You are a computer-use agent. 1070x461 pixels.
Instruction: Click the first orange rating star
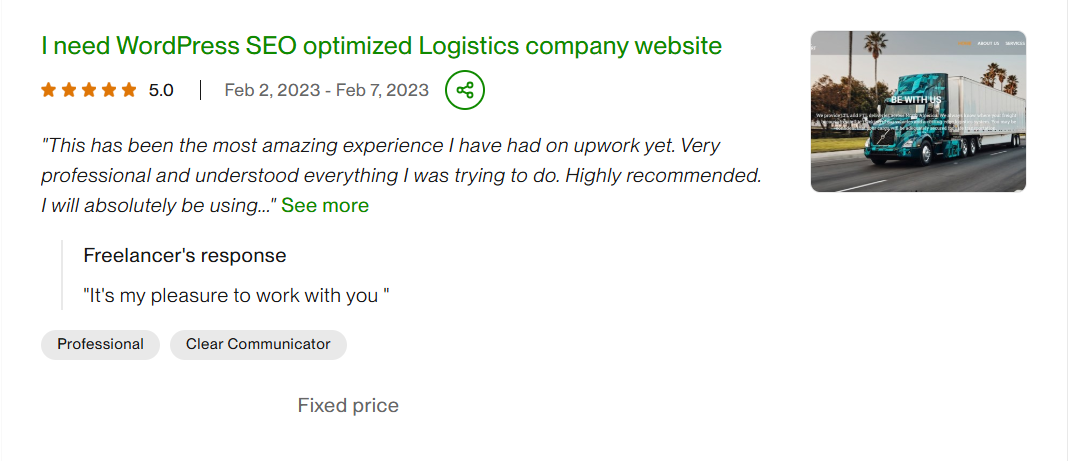(48, 90)
